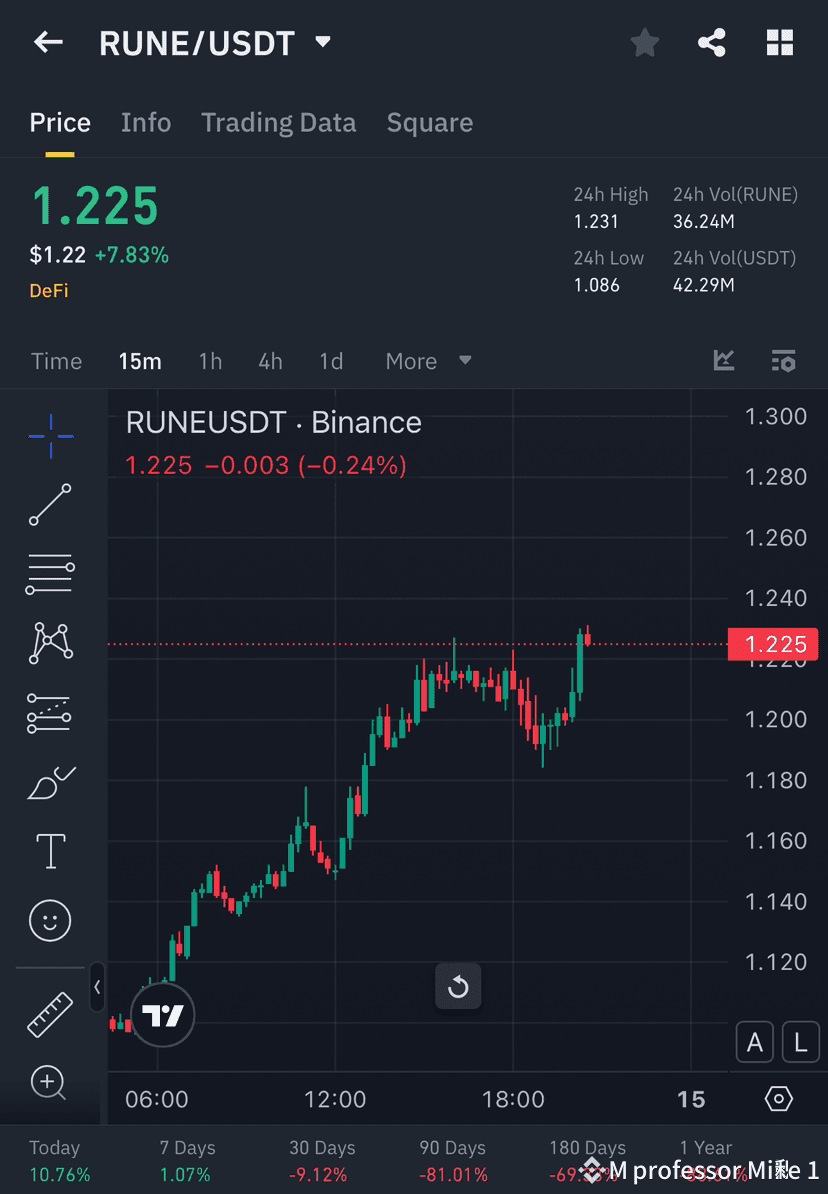The height and width of the screenshot is (1194, 828).
Task: Expand the More timeframes dropdown
Action: [428, 361]
